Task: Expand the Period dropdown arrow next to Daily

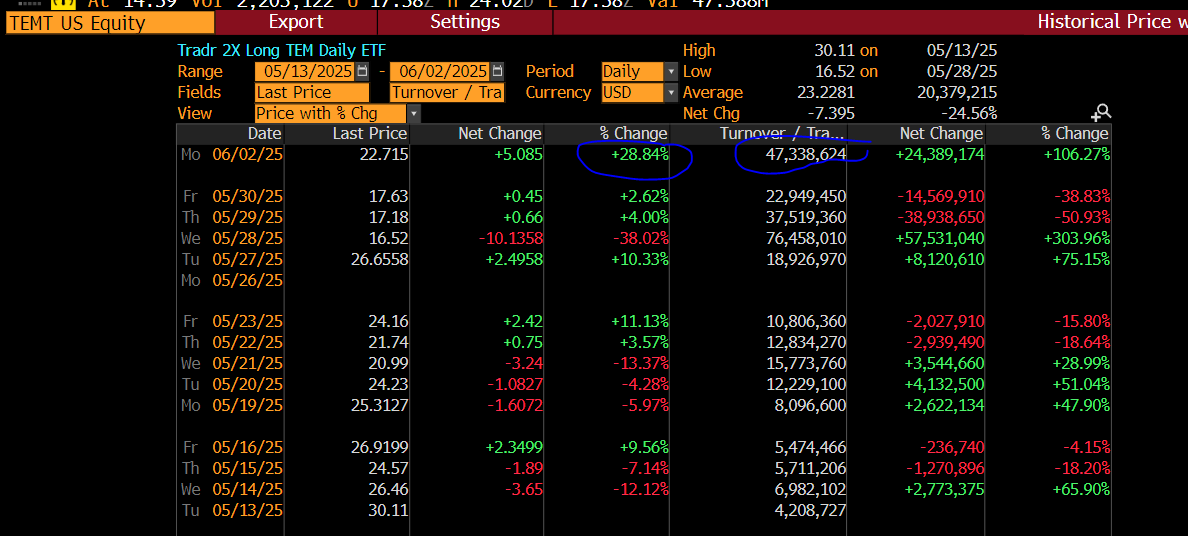Action: 671,72
